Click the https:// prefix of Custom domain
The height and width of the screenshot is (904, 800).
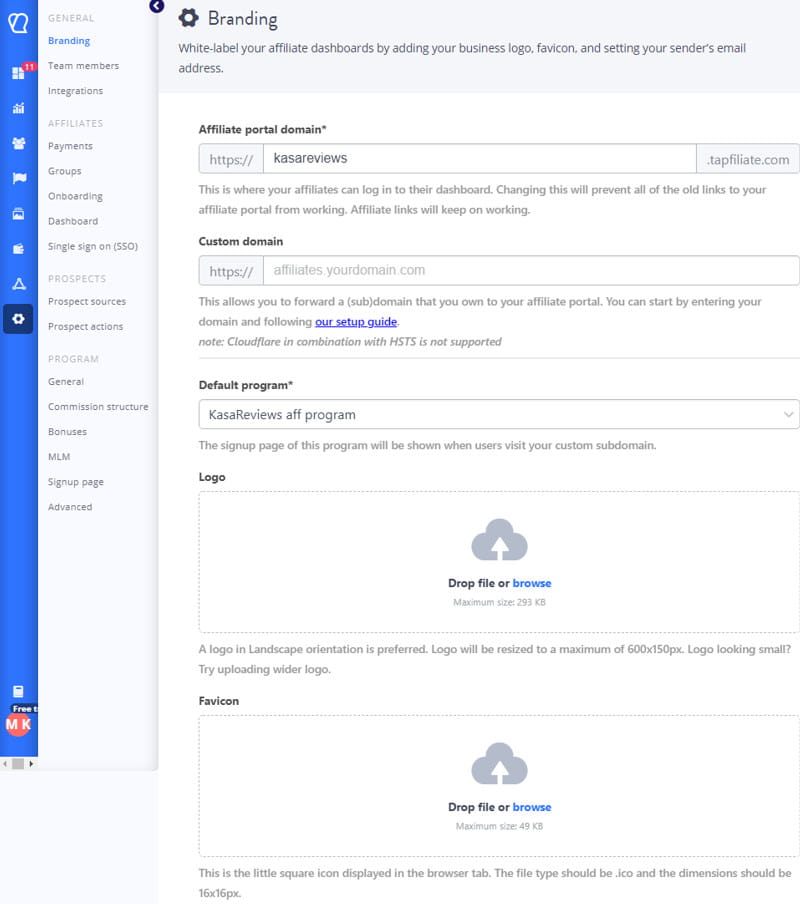pyautogui.click(x=231, y=271)
